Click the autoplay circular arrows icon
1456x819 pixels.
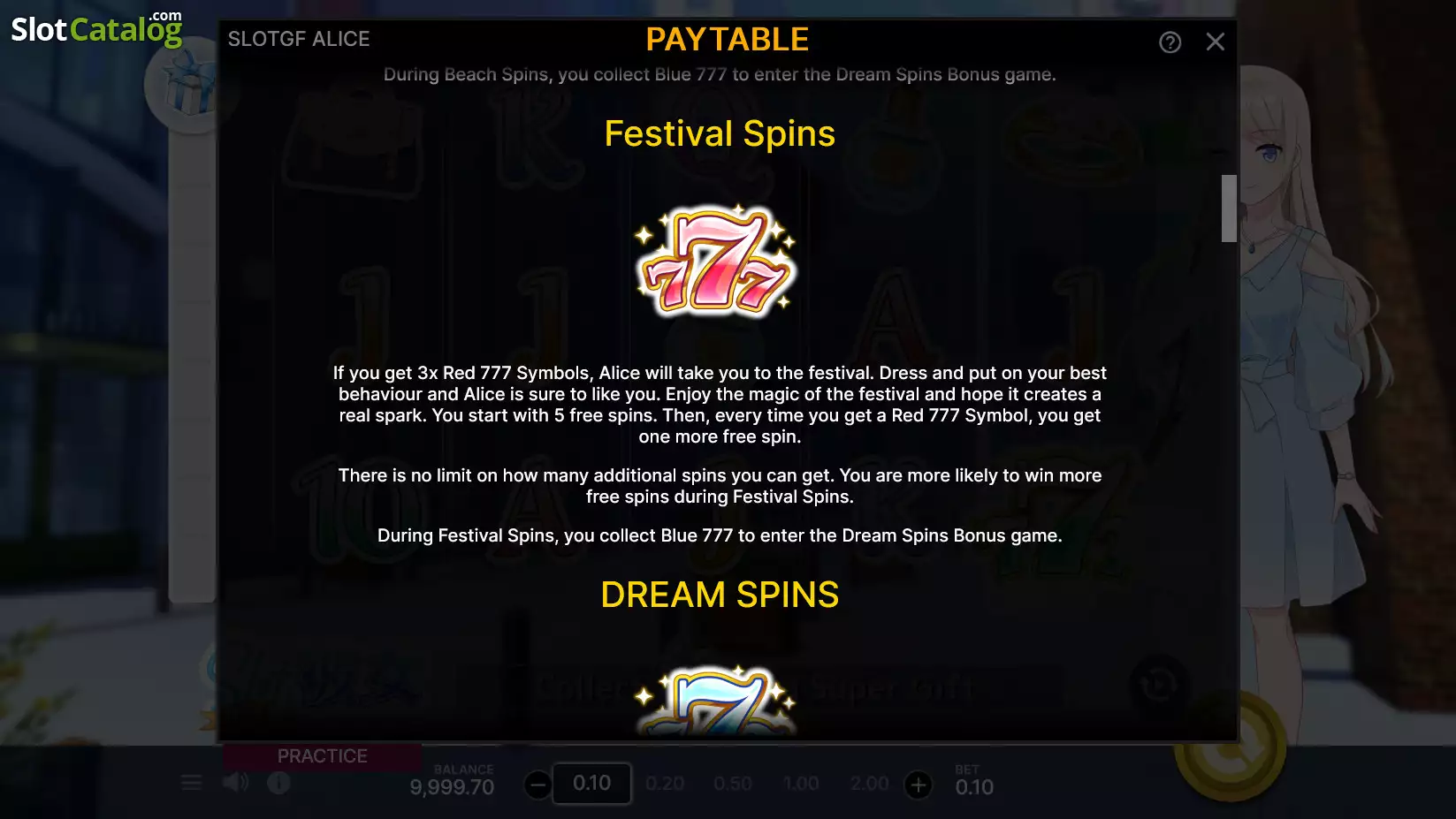(1158, 684)
